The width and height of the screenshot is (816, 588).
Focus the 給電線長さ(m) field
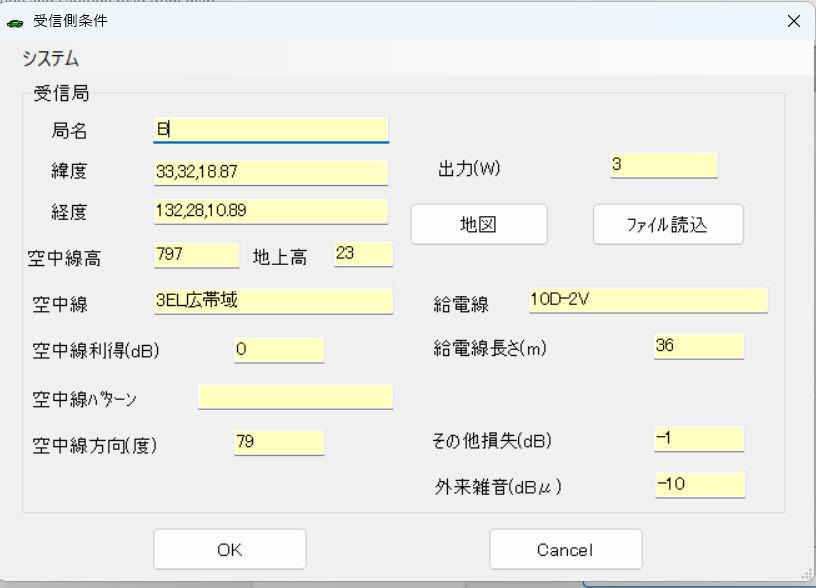tap(698, 346)
